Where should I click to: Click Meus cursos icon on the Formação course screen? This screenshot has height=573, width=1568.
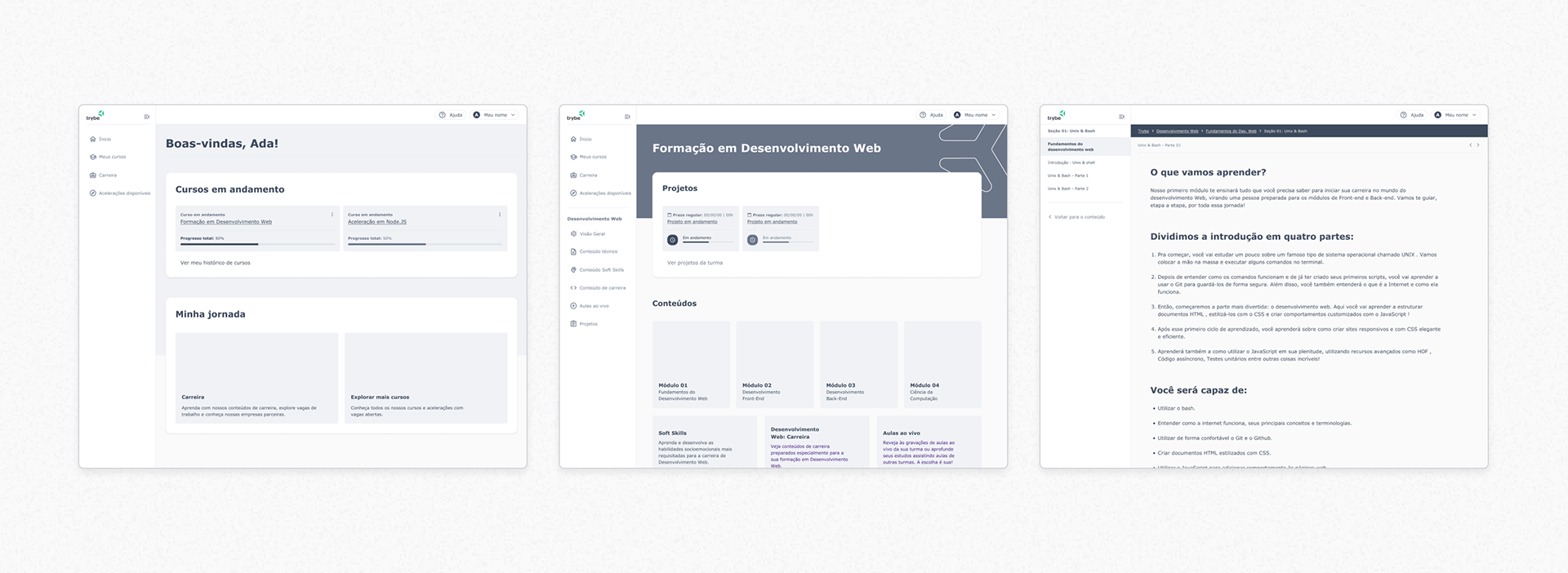[x=573, y=157]
